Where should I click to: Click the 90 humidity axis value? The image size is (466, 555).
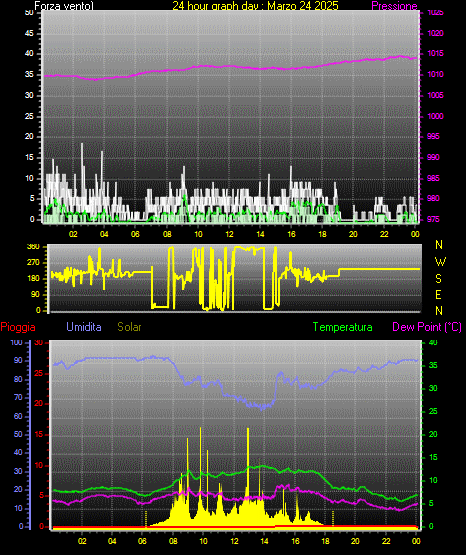pos(18,360)
